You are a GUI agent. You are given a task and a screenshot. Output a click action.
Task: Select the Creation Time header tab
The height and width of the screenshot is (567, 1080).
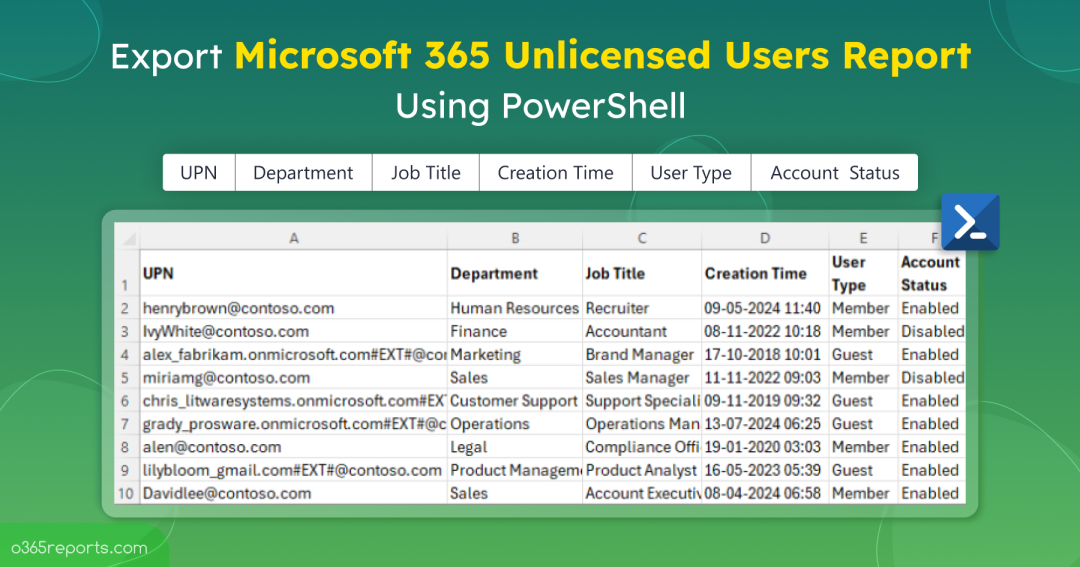(555, 172)
